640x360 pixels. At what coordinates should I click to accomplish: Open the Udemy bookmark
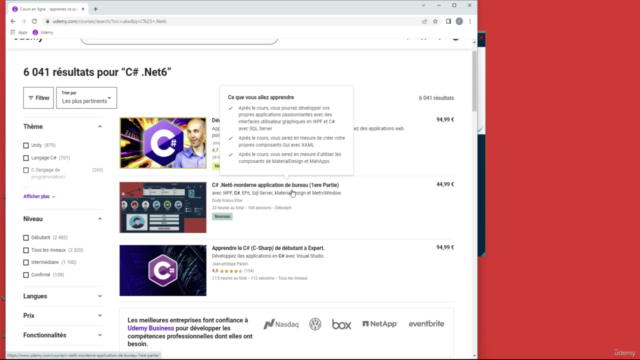click(x=43, y=32)
